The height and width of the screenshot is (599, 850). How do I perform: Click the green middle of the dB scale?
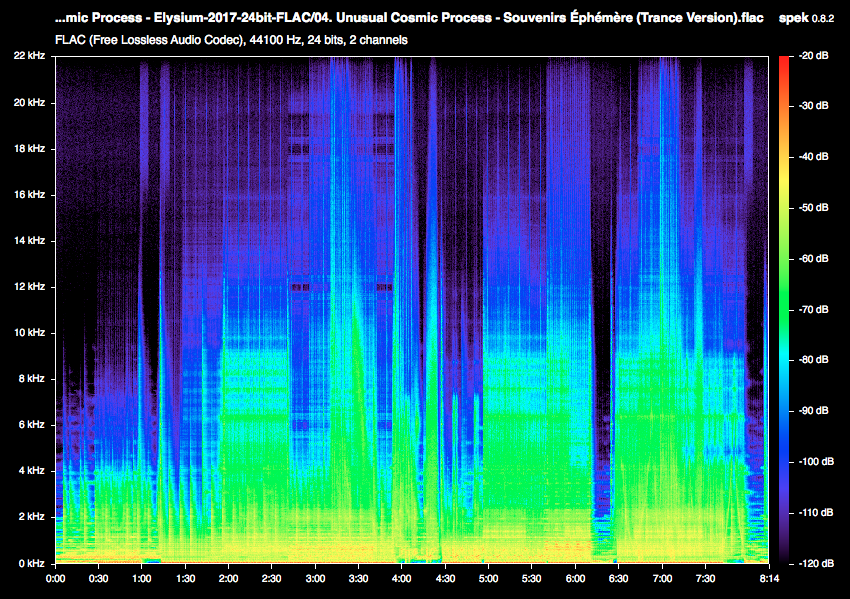[784, 309]
